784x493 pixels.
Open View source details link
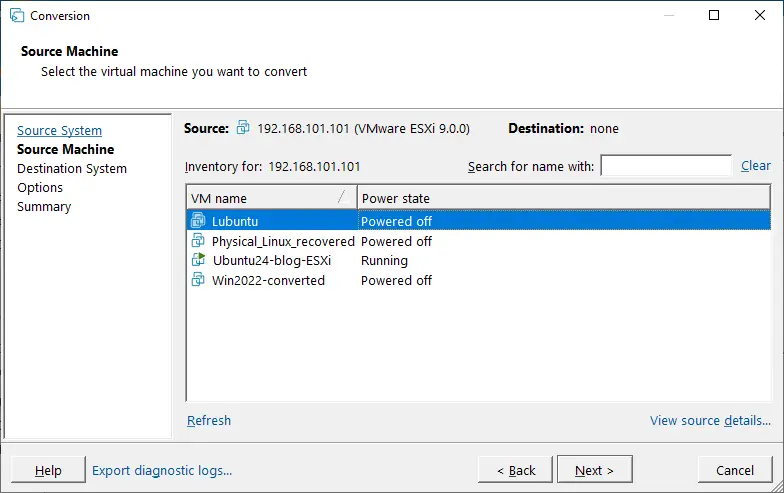pos(710,420)
